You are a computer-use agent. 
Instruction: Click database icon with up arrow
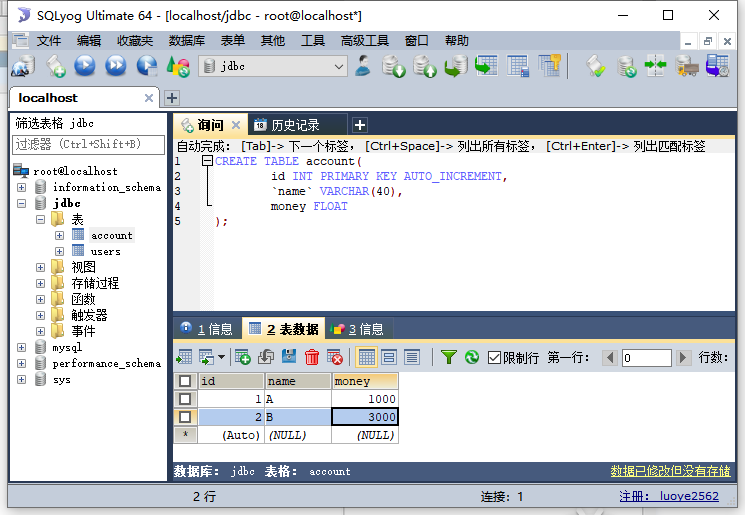[424, 66]
